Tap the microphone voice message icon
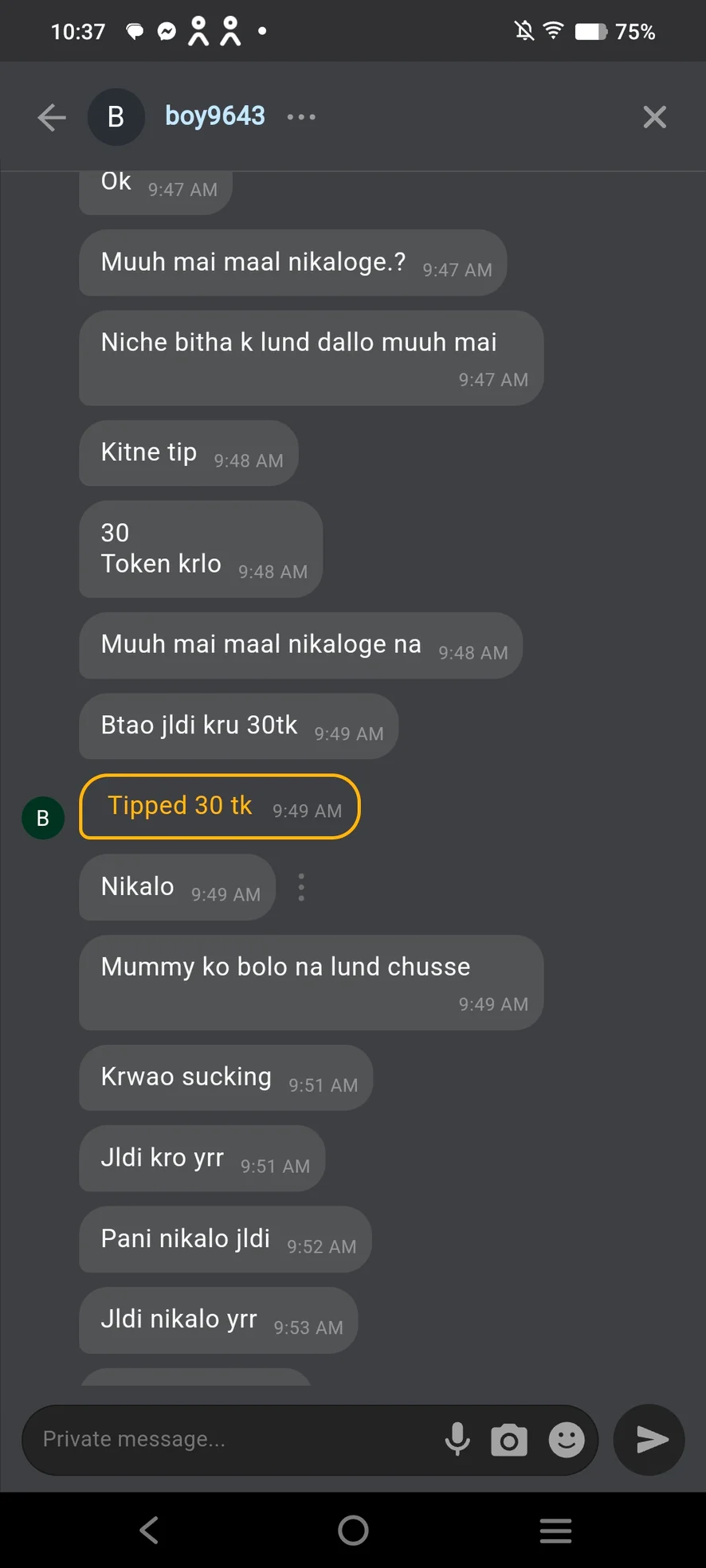 point(457,1439)
